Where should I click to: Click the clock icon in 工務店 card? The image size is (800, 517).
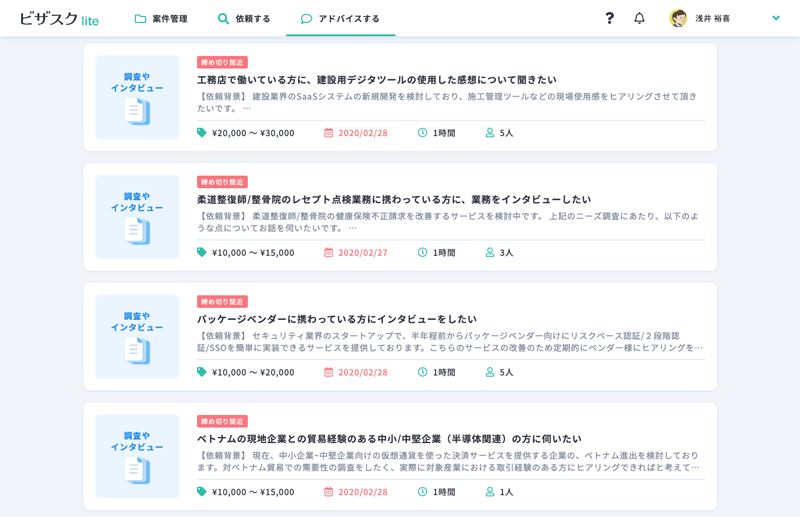coord(422,133)
